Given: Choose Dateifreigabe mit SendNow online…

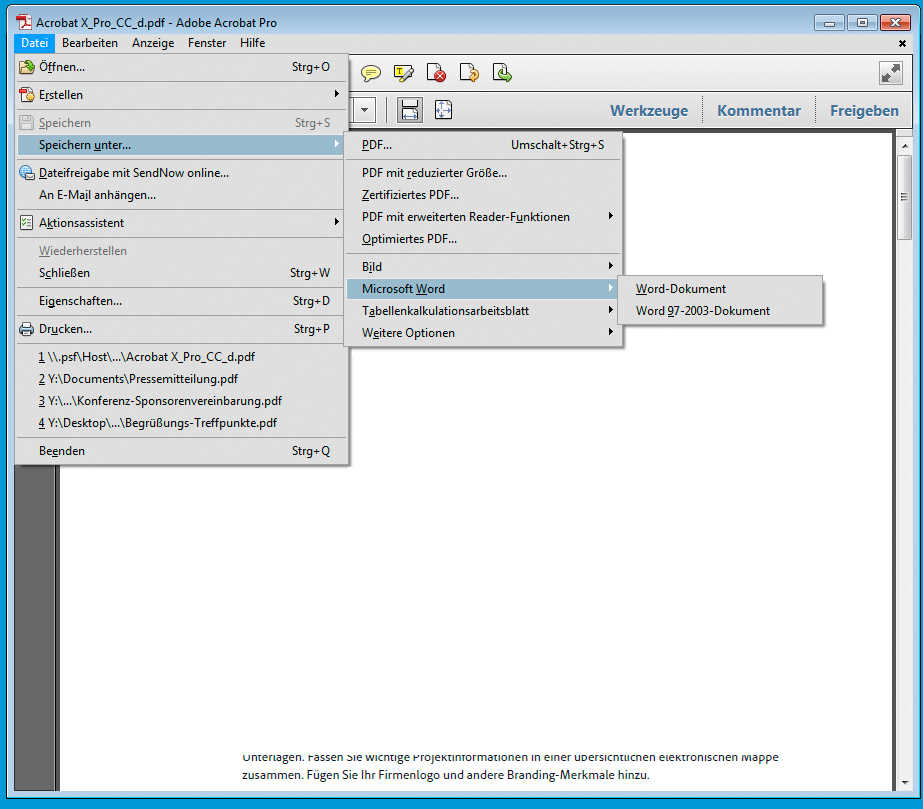Looking at the screenshot, I should pyautogui.click(x=180, y=173).
